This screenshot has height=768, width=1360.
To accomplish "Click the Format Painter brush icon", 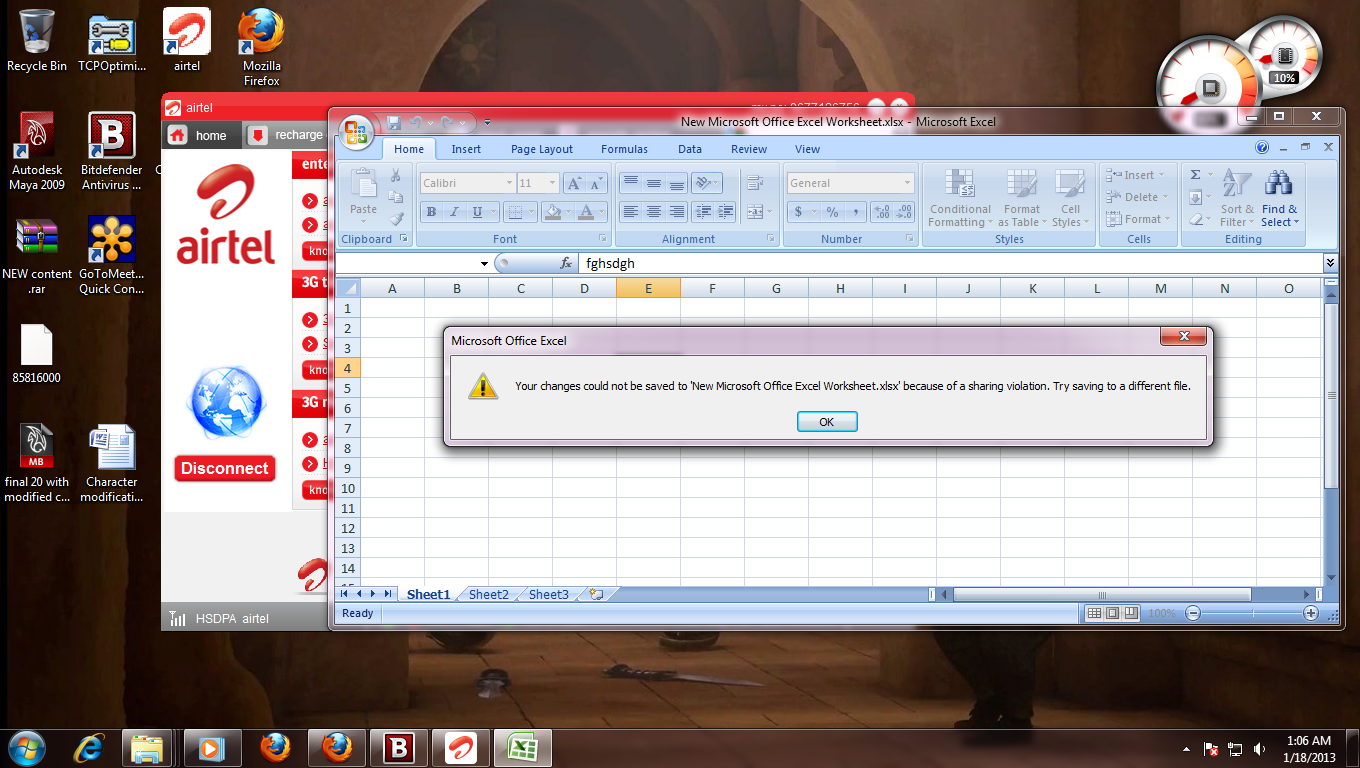I will (396, 217).
